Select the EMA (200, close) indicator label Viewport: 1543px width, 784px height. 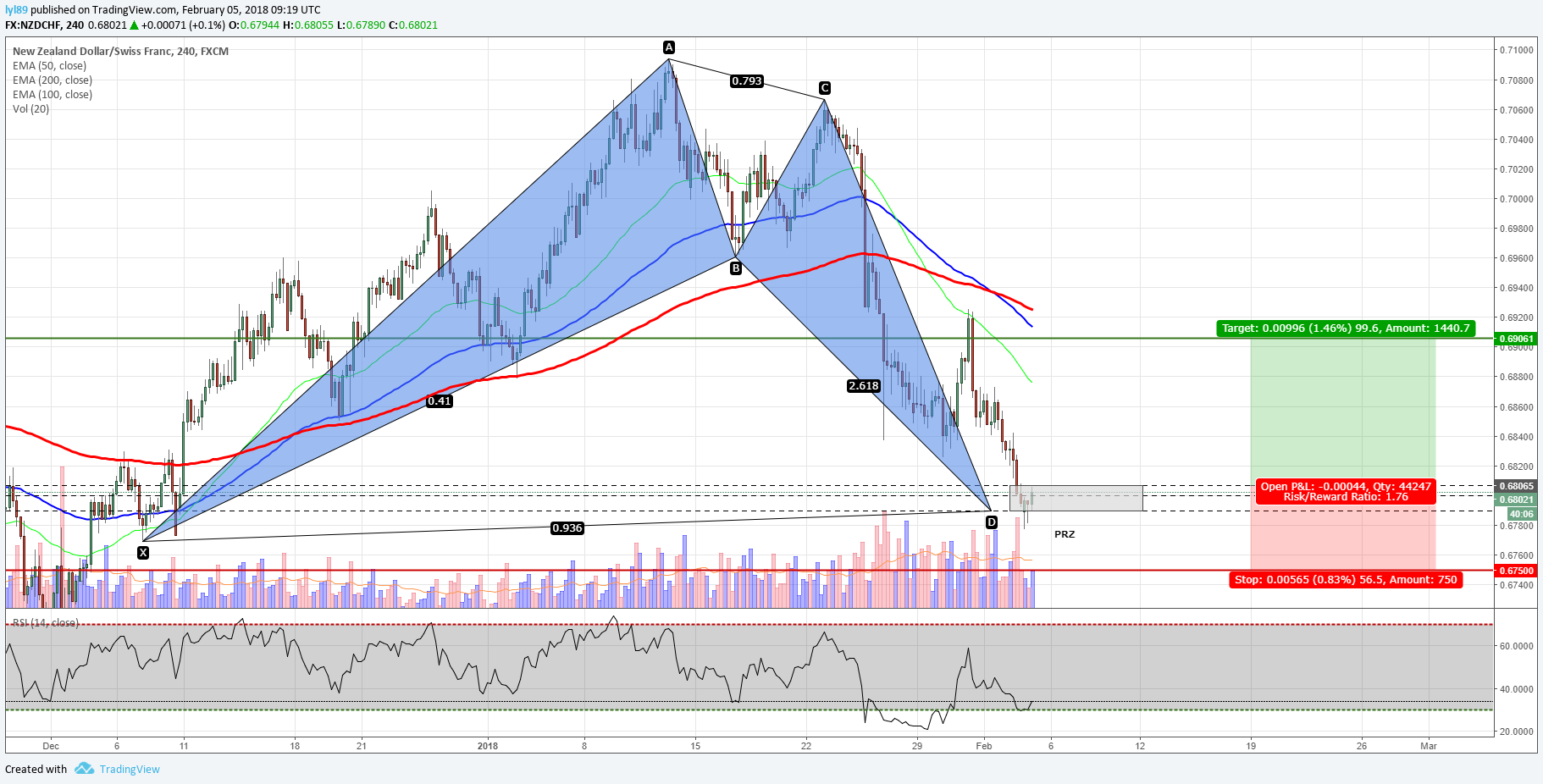click(53, 80)
